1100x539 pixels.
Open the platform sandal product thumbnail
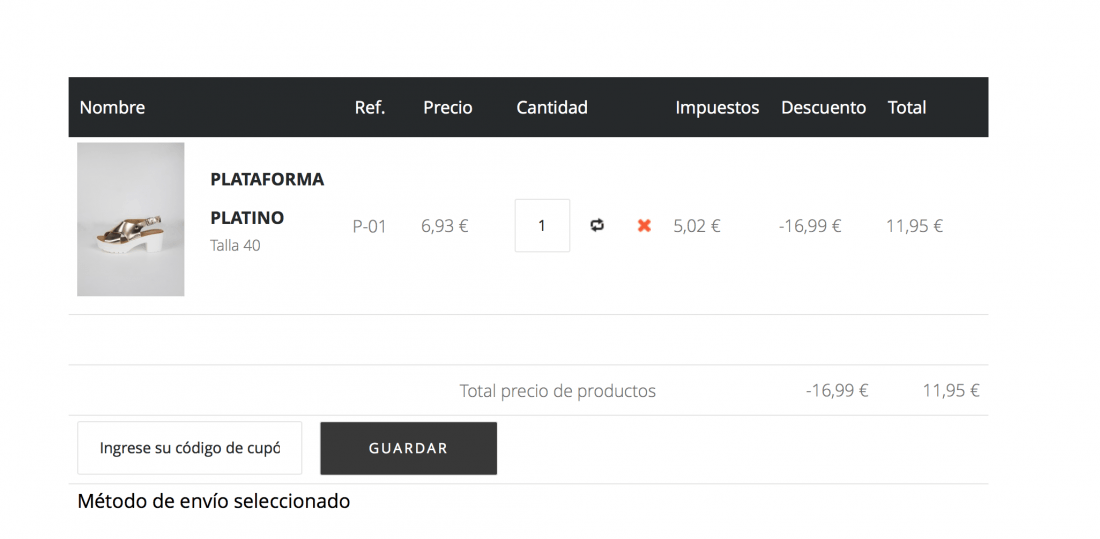130,219
